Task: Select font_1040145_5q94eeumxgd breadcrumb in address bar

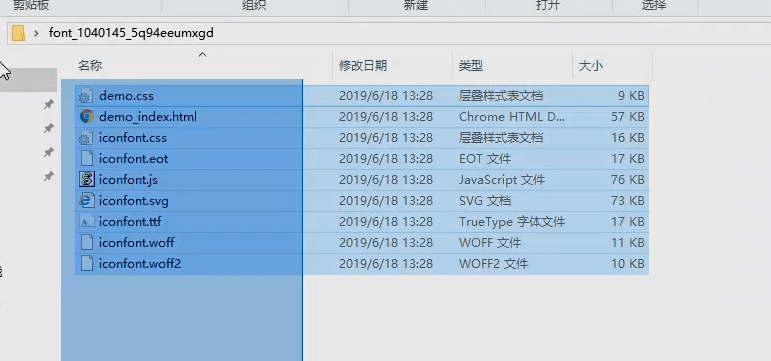Action: tap(131, 33)
